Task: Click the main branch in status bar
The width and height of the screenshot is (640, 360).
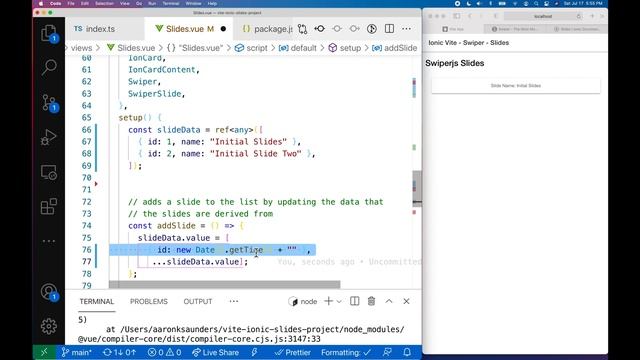Action: pos(77,352)
